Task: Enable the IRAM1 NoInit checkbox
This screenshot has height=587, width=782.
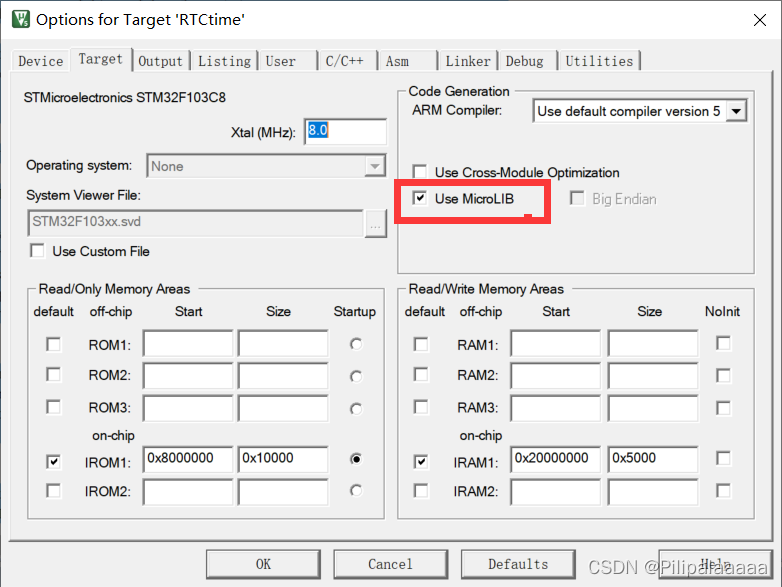Action: coord(723,458)
